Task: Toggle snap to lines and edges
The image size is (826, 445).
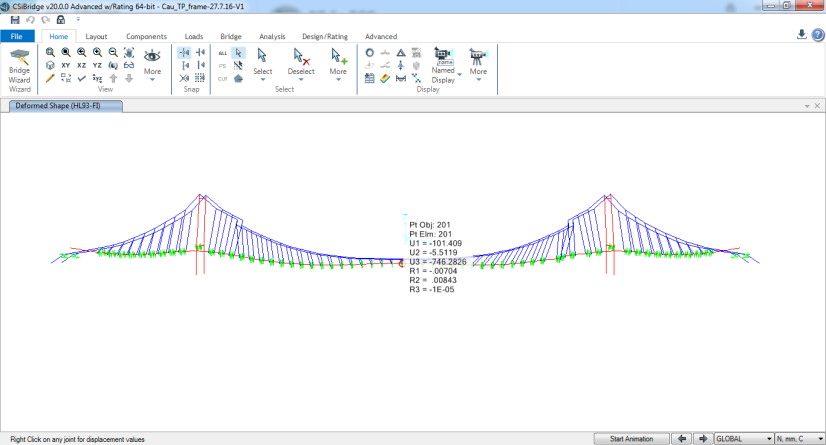Action: click(200, 65)
